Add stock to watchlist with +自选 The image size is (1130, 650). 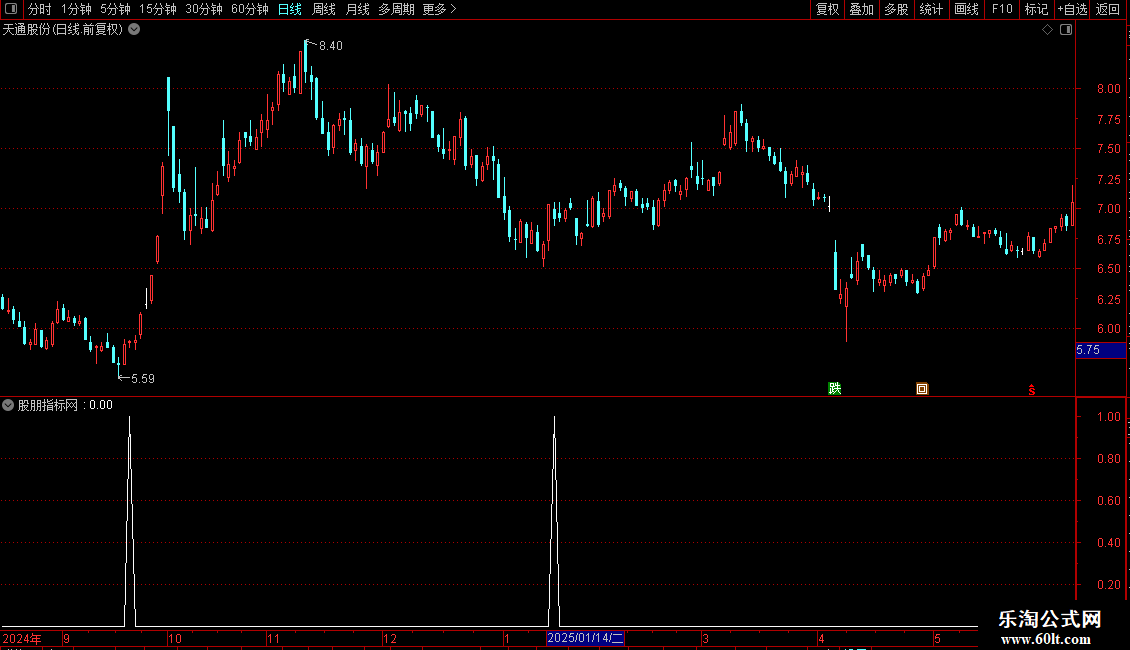1072,9
